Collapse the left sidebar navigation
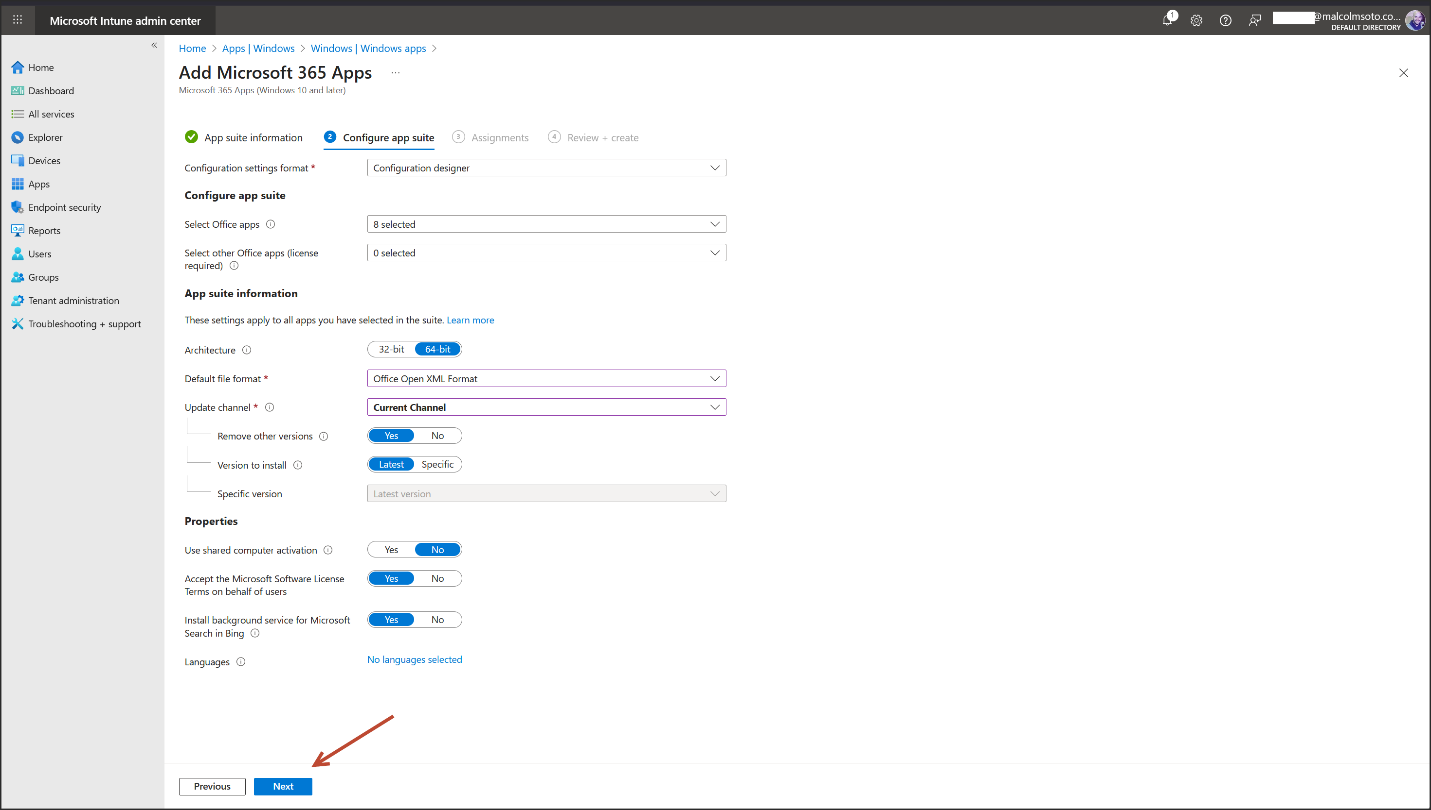Screen dimensions: 1431x810 point(154,46)
